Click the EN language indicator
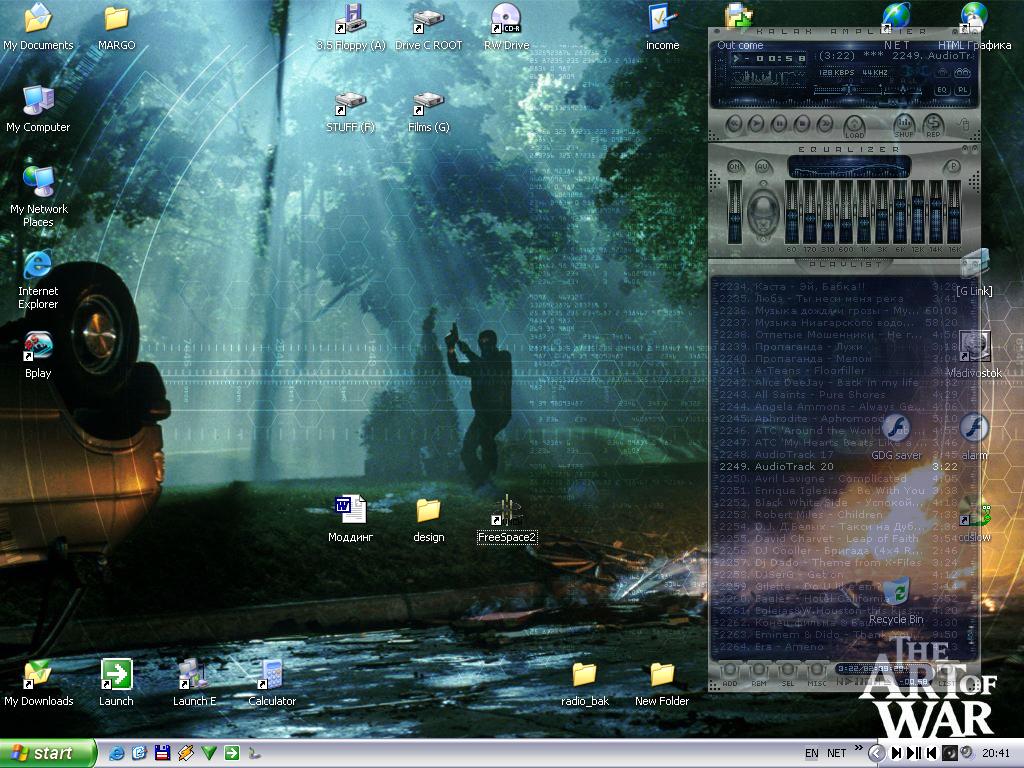The height and width of the screenshot is (768, 1024). point(812,753)
